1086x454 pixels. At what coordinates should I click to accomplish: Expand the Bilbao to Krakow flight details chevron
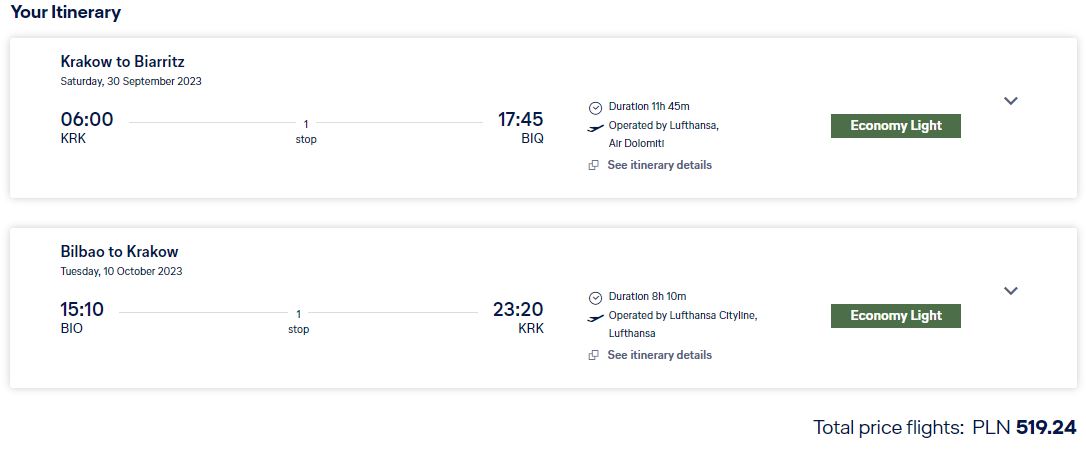tap(1011, 290)
